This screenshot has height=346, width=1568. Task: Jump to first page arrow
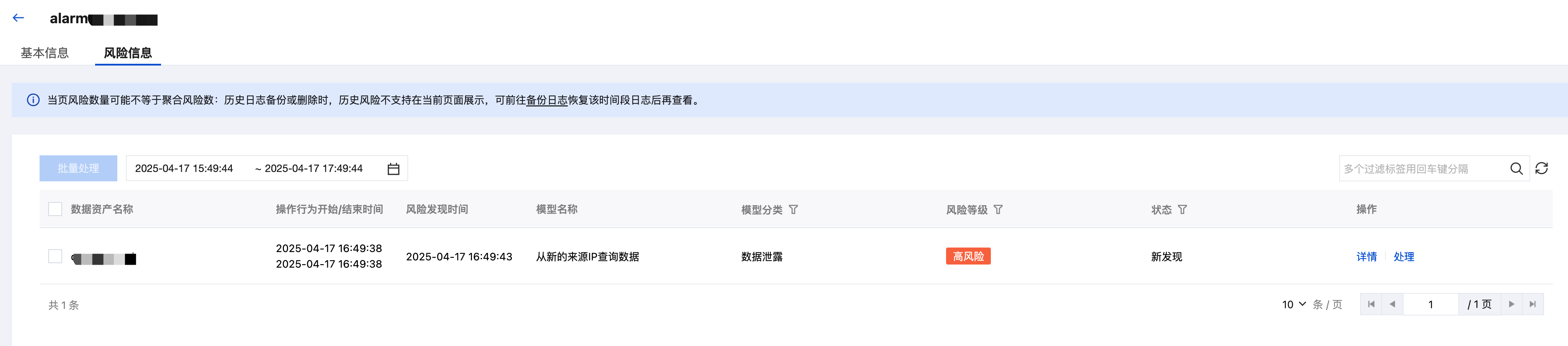point(1371,305)
